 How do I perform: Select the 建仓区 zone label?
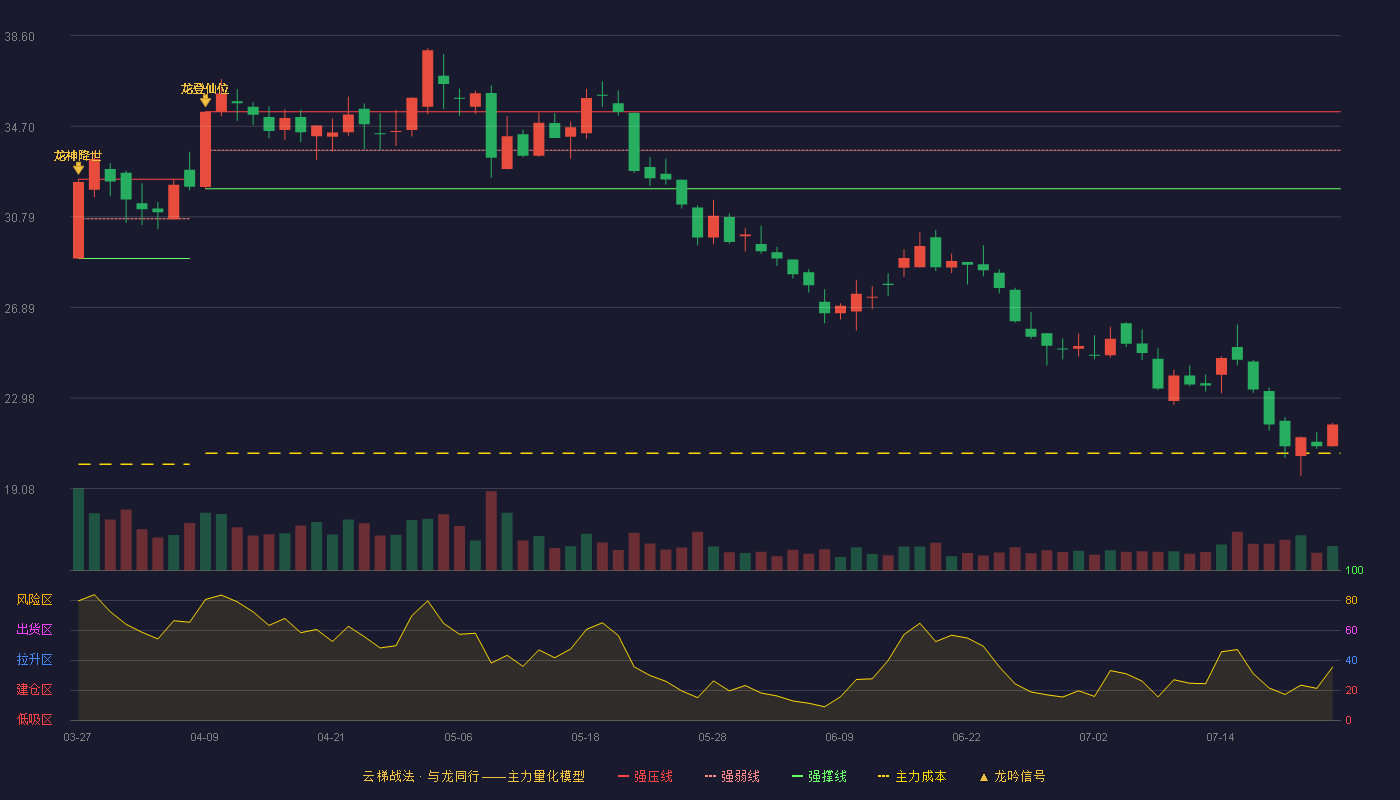click(x=34, y=690)
